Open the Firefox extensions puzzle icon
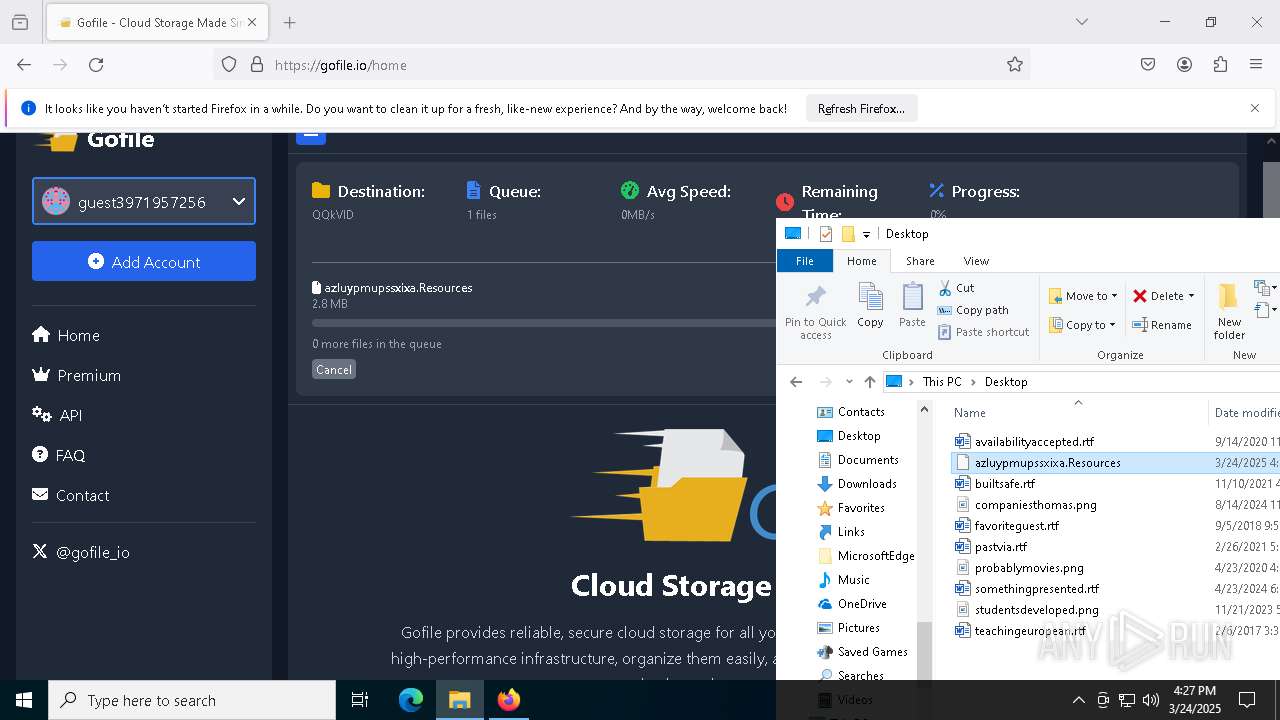This screenshot has width=1280, height=720. coord(1220,65)
